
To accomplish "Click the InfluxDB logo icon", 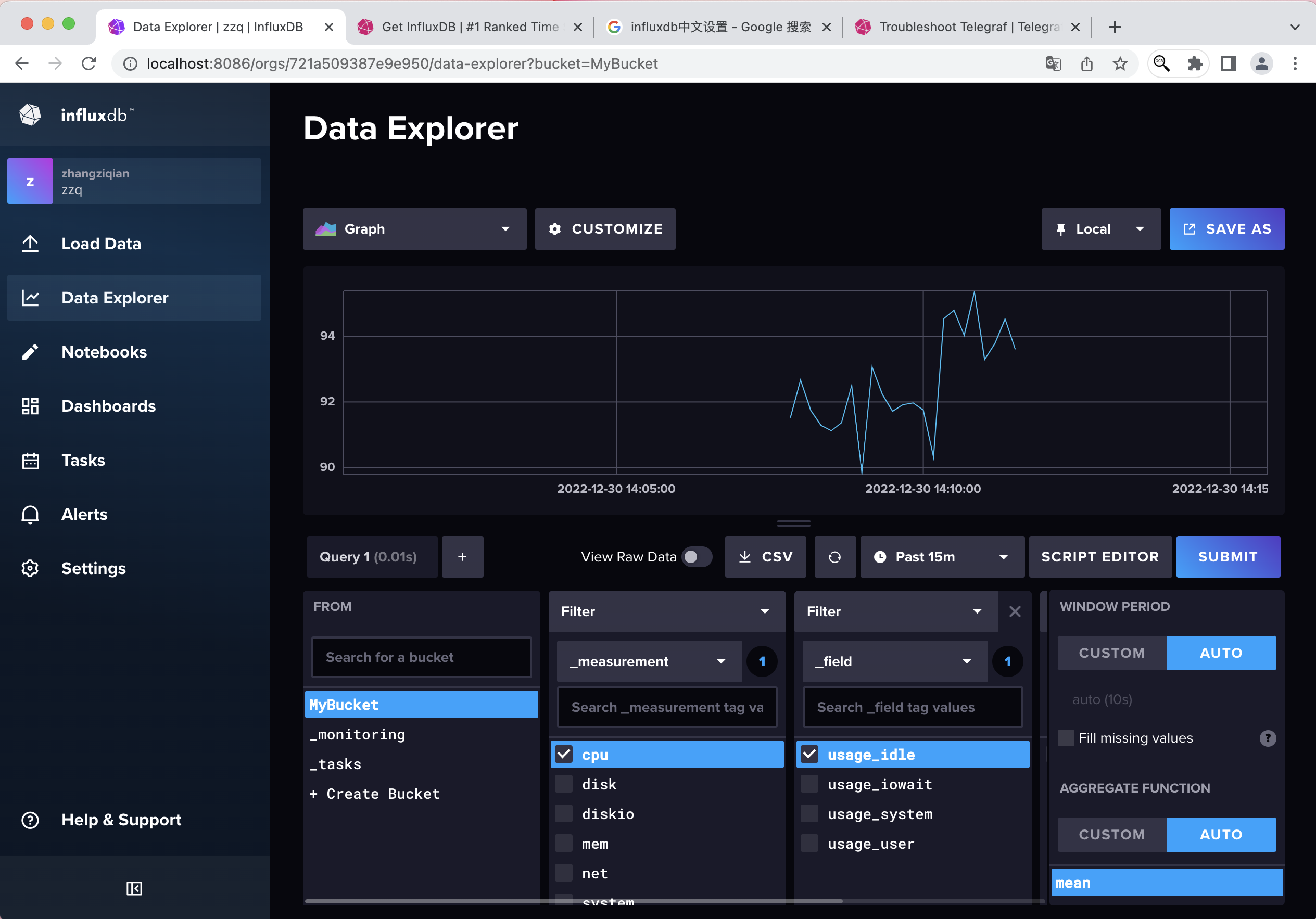I will pos(30,114).
